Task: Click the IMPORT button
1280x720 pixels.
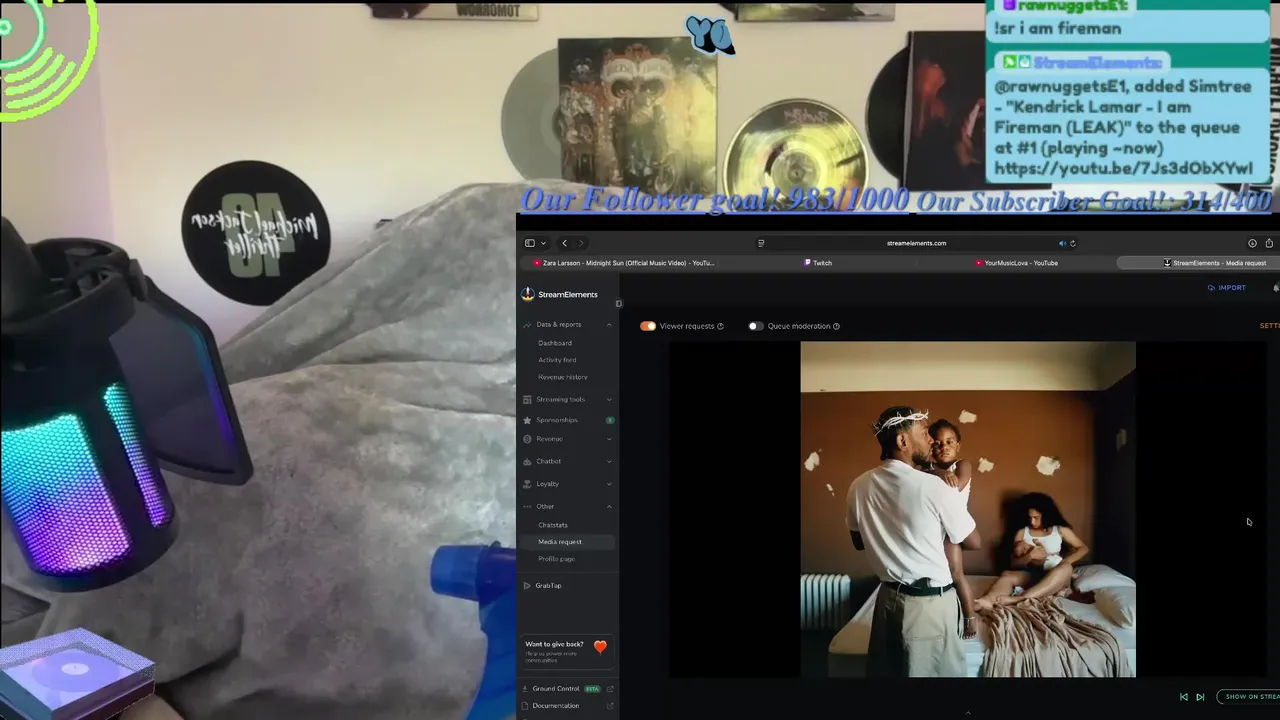Action: click(1227, 288)
